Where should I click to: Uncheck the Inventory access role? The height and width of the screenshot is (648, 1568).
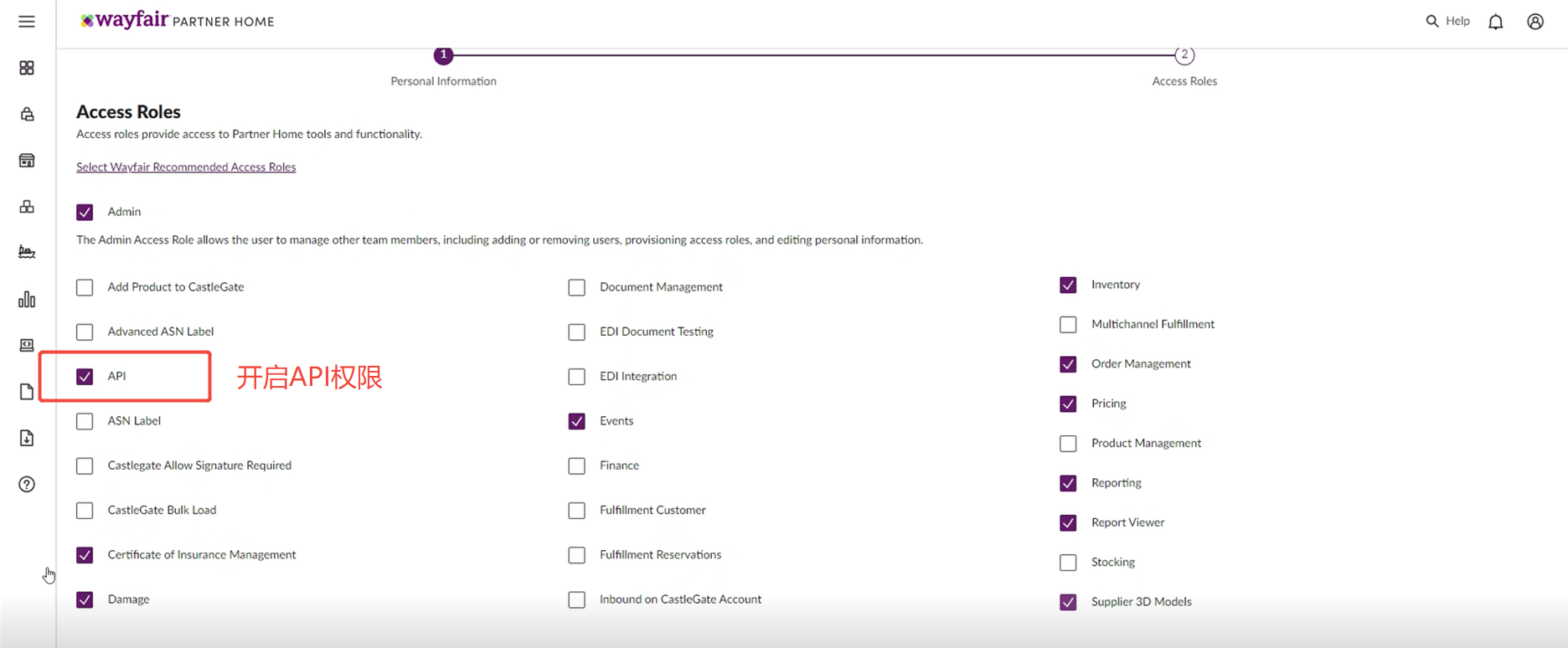[x=1068, y=285]
